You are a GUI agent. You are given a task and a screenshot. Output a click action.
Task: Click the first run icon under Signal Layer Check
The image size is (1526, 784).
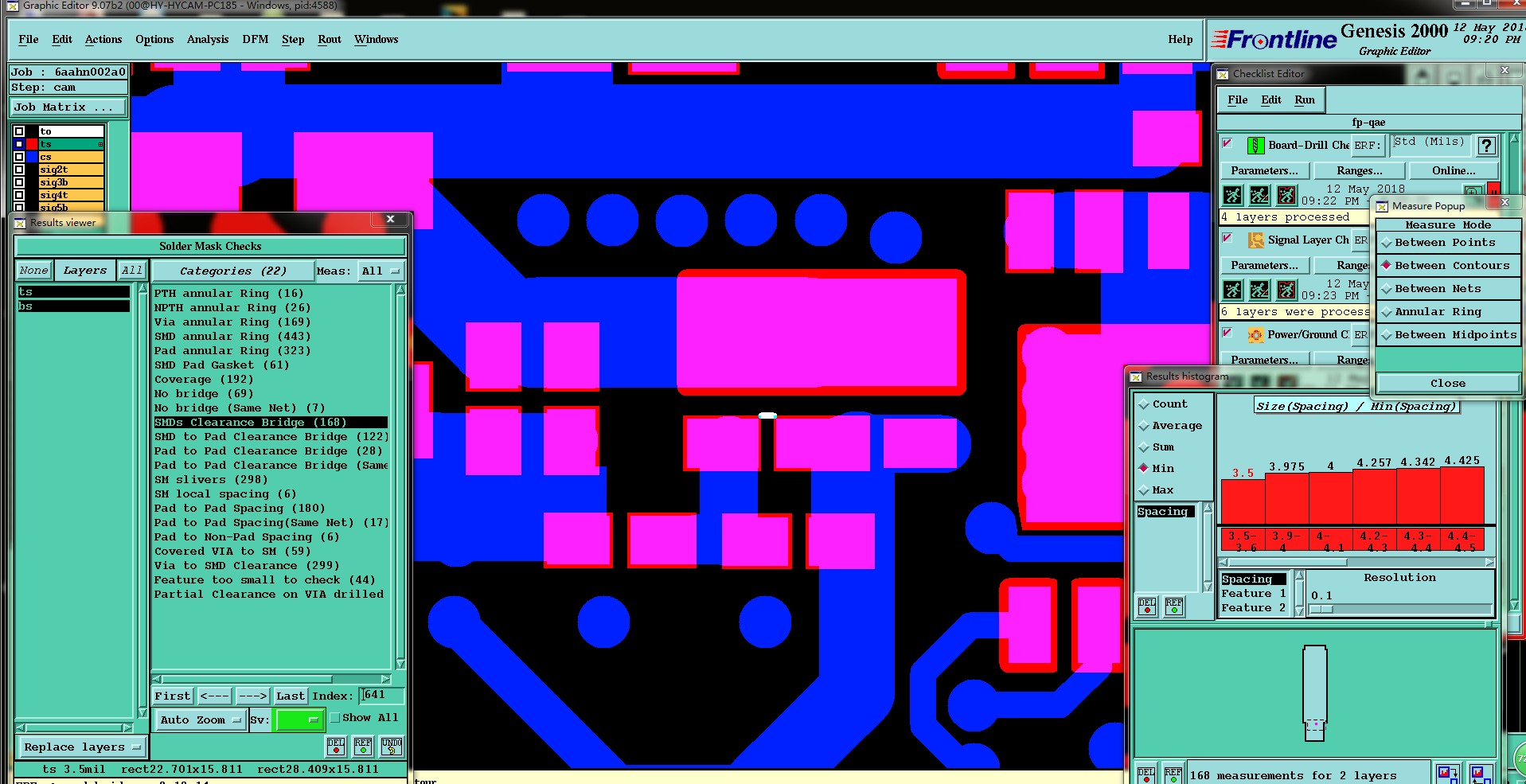(x=1232, y=289)
